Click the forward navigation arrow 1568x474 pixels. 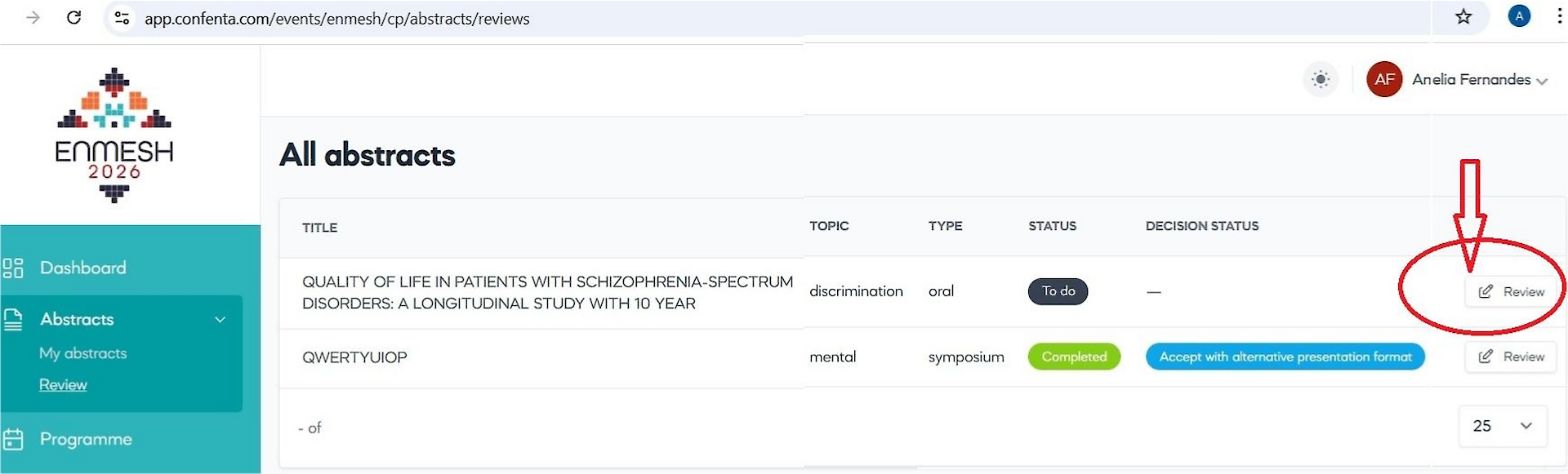coord(32,17)
